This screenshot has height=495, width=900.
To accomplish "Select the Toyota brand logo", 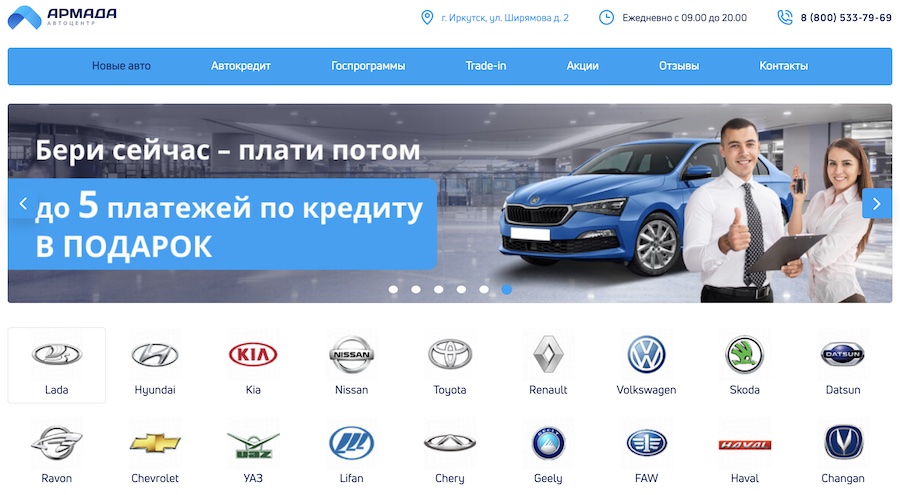I will [449, 354].
